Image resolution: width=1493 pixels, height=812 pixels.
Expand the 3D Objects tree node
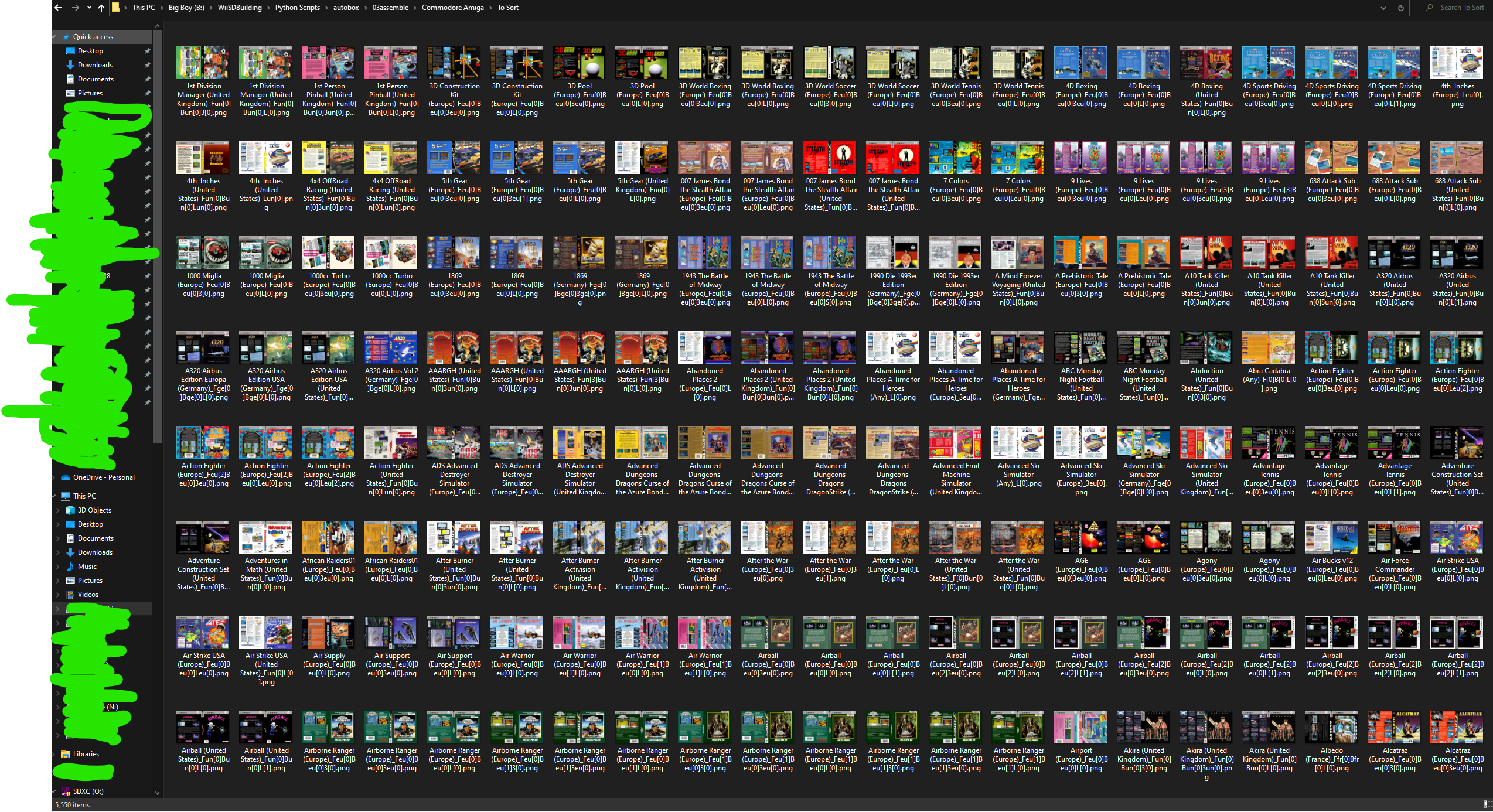coord(58,510)
